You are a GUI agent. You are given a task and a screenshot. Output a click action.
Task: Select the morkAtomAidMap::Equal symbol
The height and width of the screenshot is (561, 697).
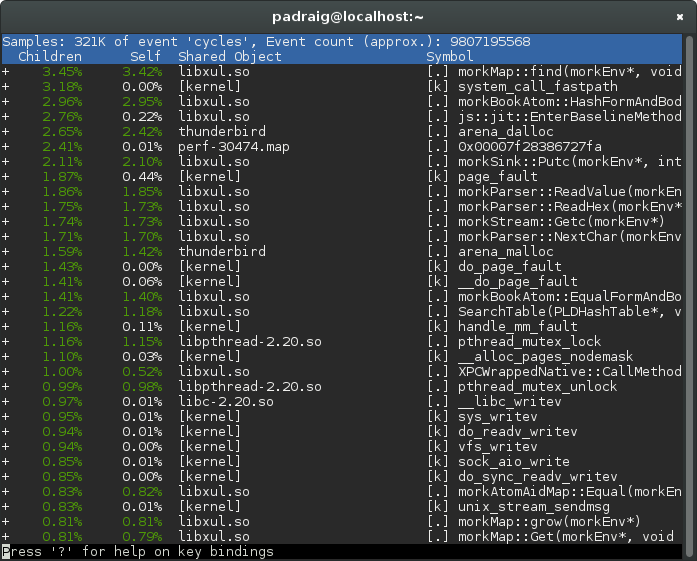pyautogui.click(x=570, y=492)
